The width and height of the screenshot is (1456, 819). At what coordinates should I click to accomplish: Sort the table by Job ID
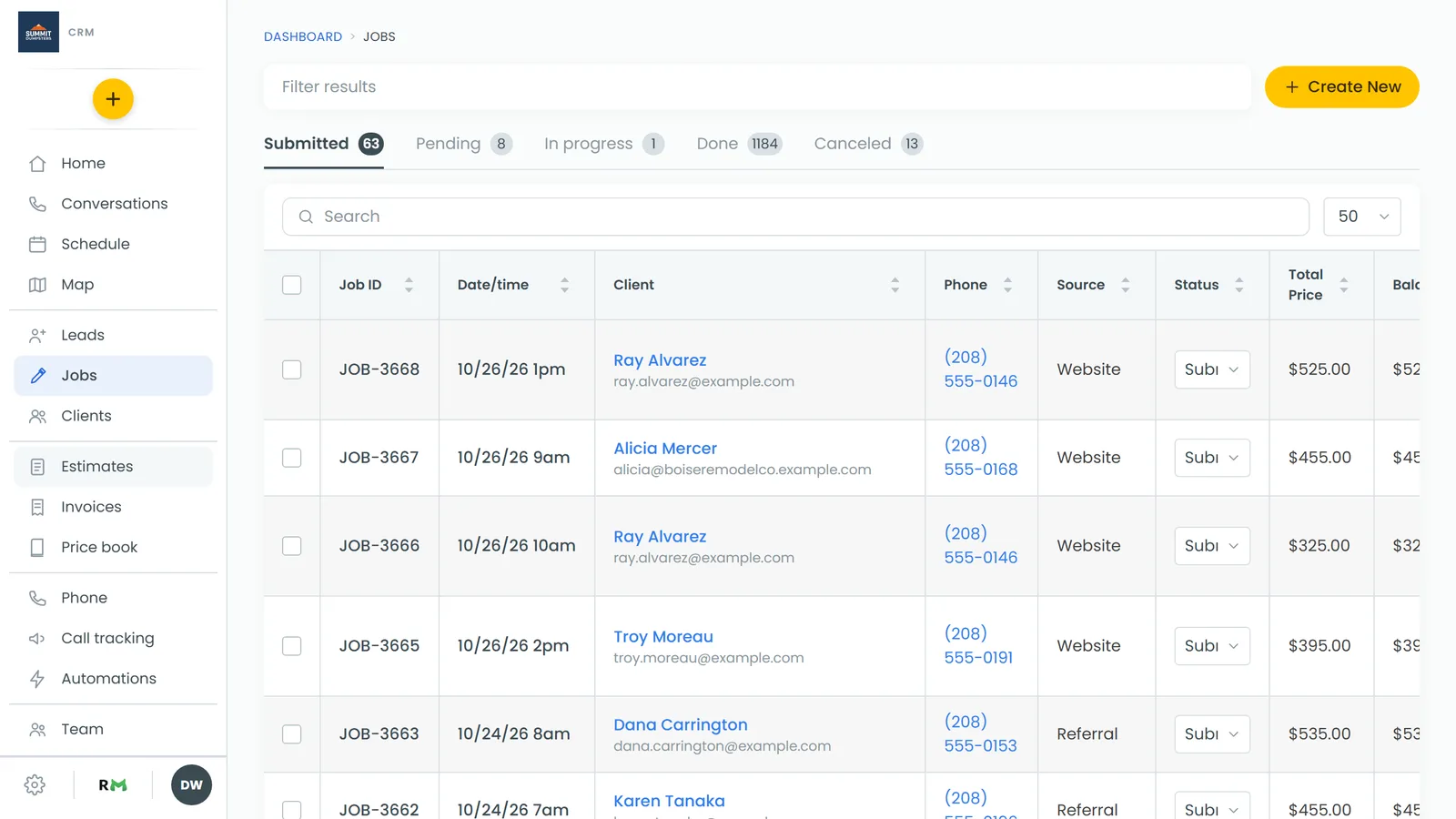(x=409, y=285)
